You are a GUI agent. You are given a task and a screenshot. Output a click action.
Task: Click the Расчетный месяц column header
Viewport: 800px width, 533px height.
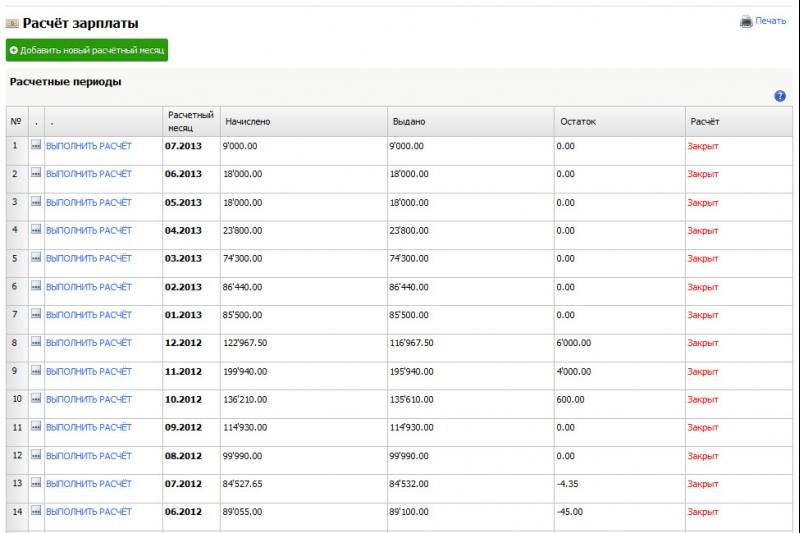[191, 121]
